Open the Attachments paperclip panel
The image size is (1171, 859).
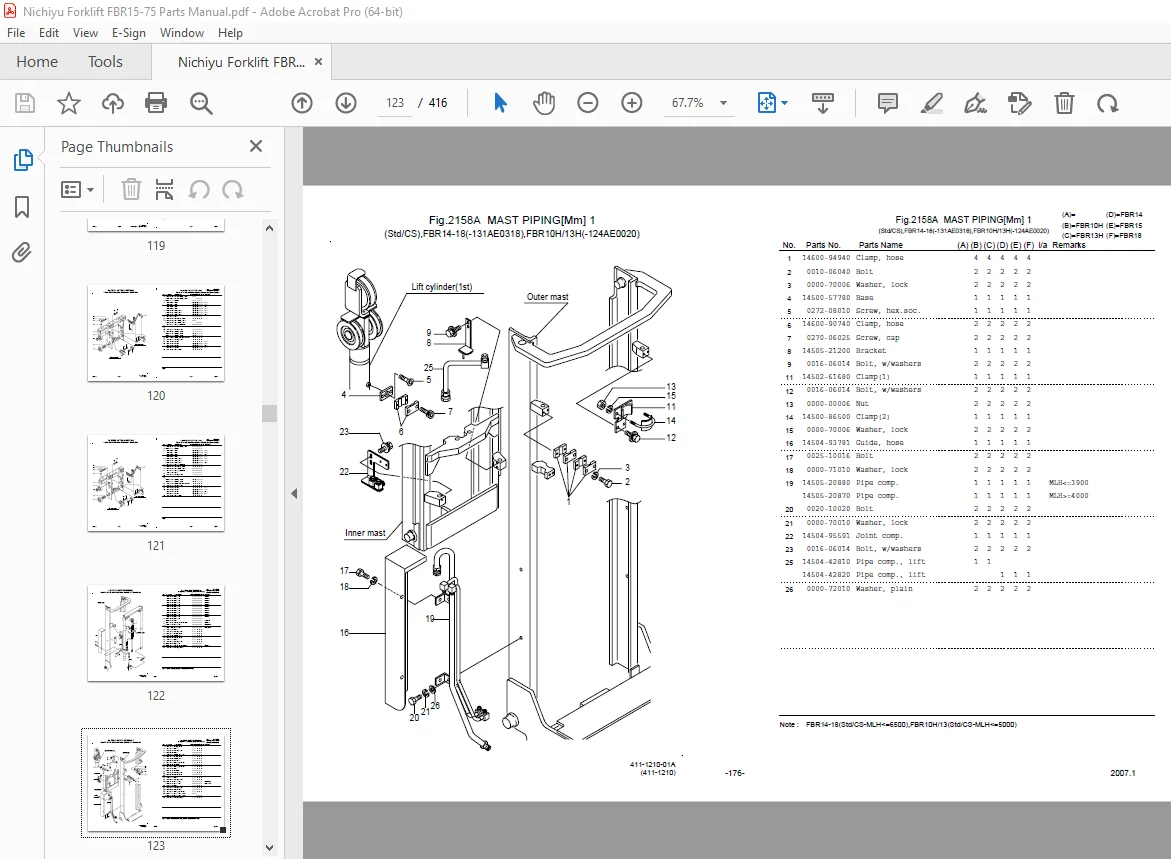(x=22, y=252)
